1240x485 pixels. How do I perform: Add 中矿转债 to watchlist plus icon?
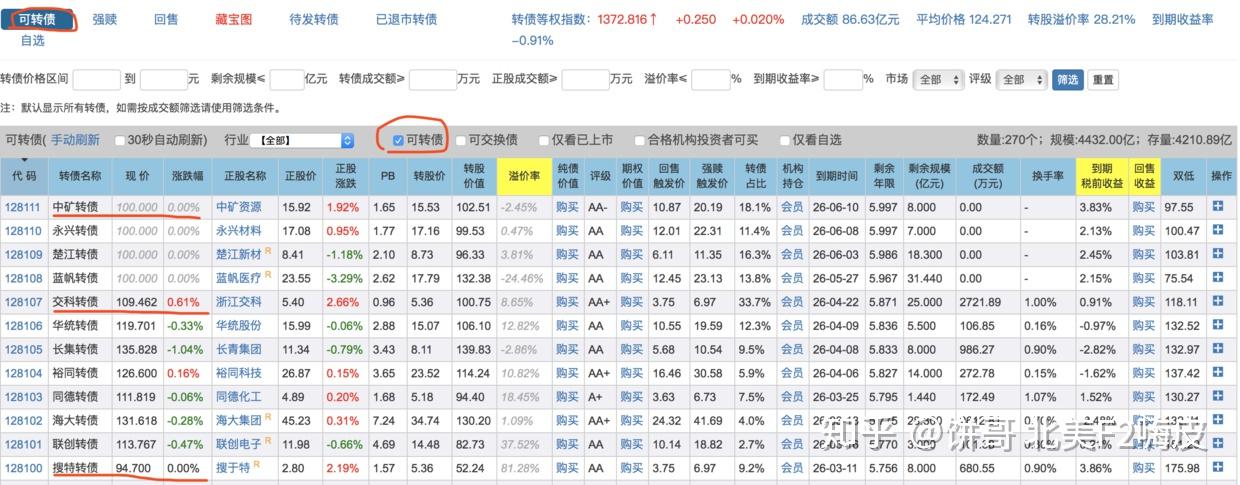1218,207
